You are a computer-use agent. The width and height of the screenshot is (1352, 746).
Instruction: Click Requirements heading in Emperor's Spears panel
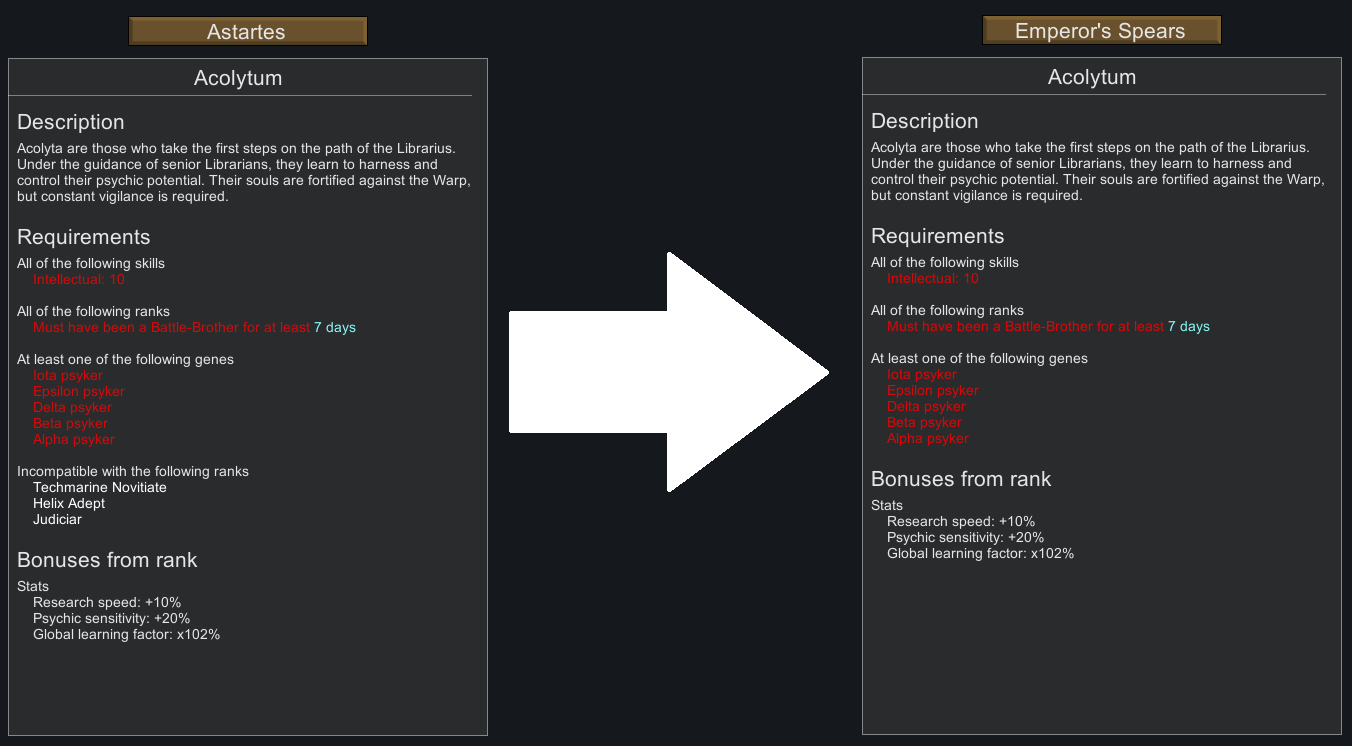pos(938,236)
